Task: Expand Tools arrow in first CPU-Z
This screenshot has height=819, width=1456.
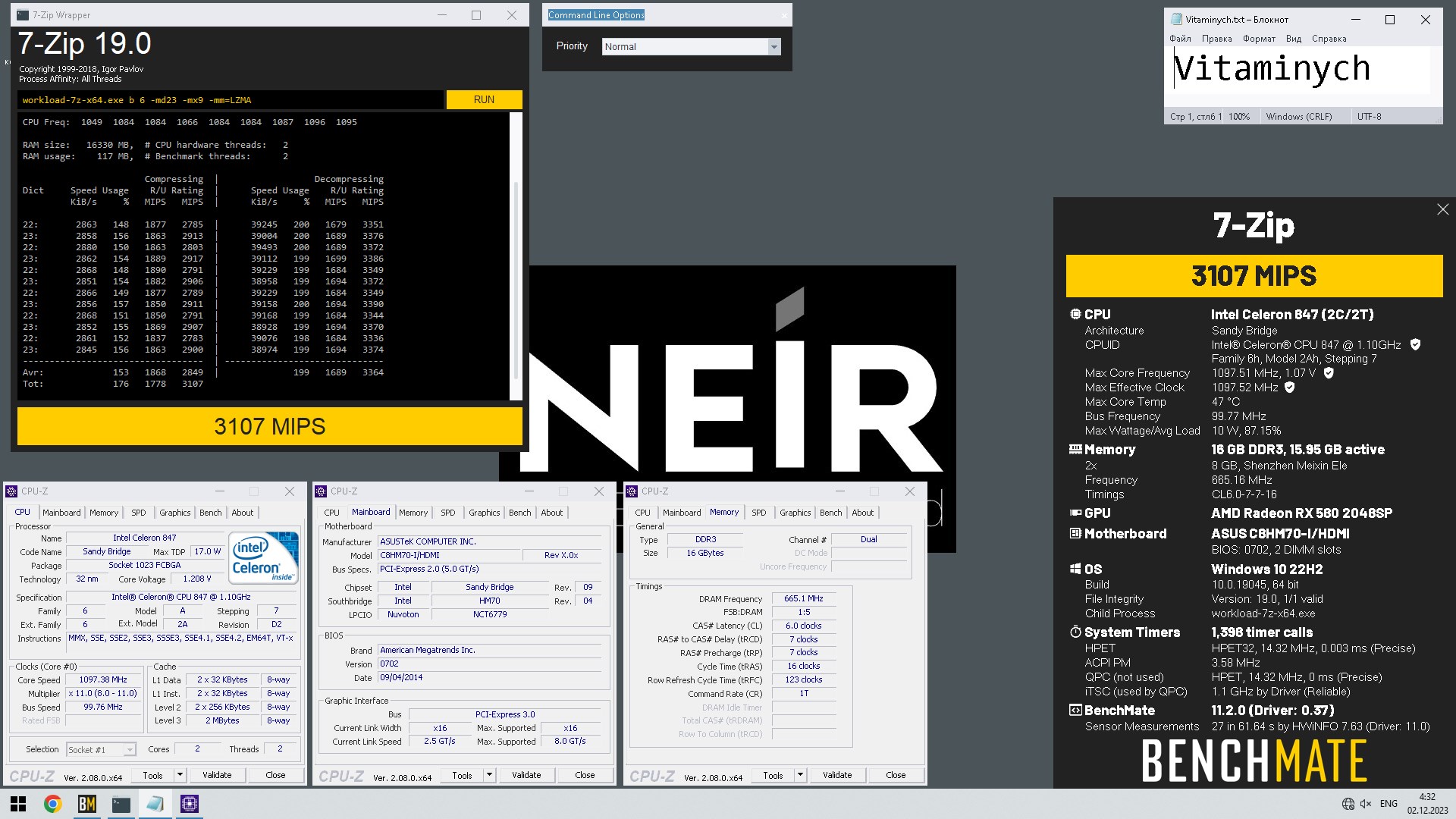Action: click(x=180, y=775)
